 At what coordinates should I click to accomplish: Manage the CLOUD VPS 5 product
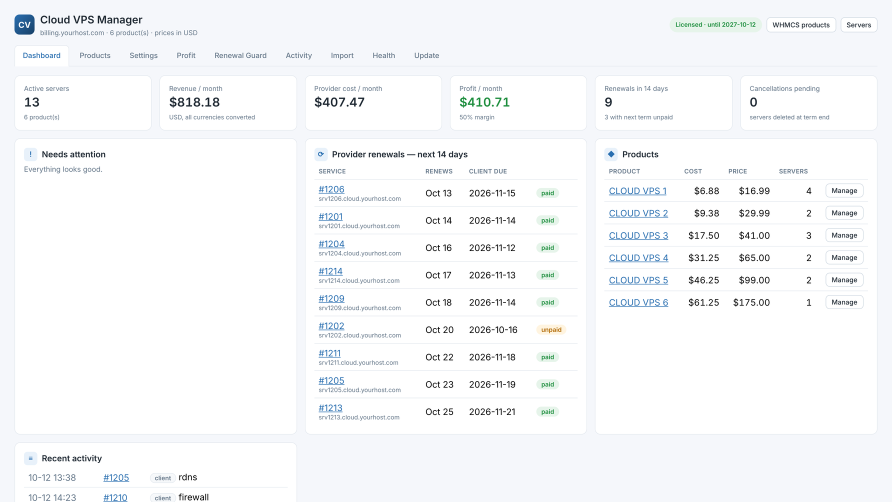coord(844,279)
